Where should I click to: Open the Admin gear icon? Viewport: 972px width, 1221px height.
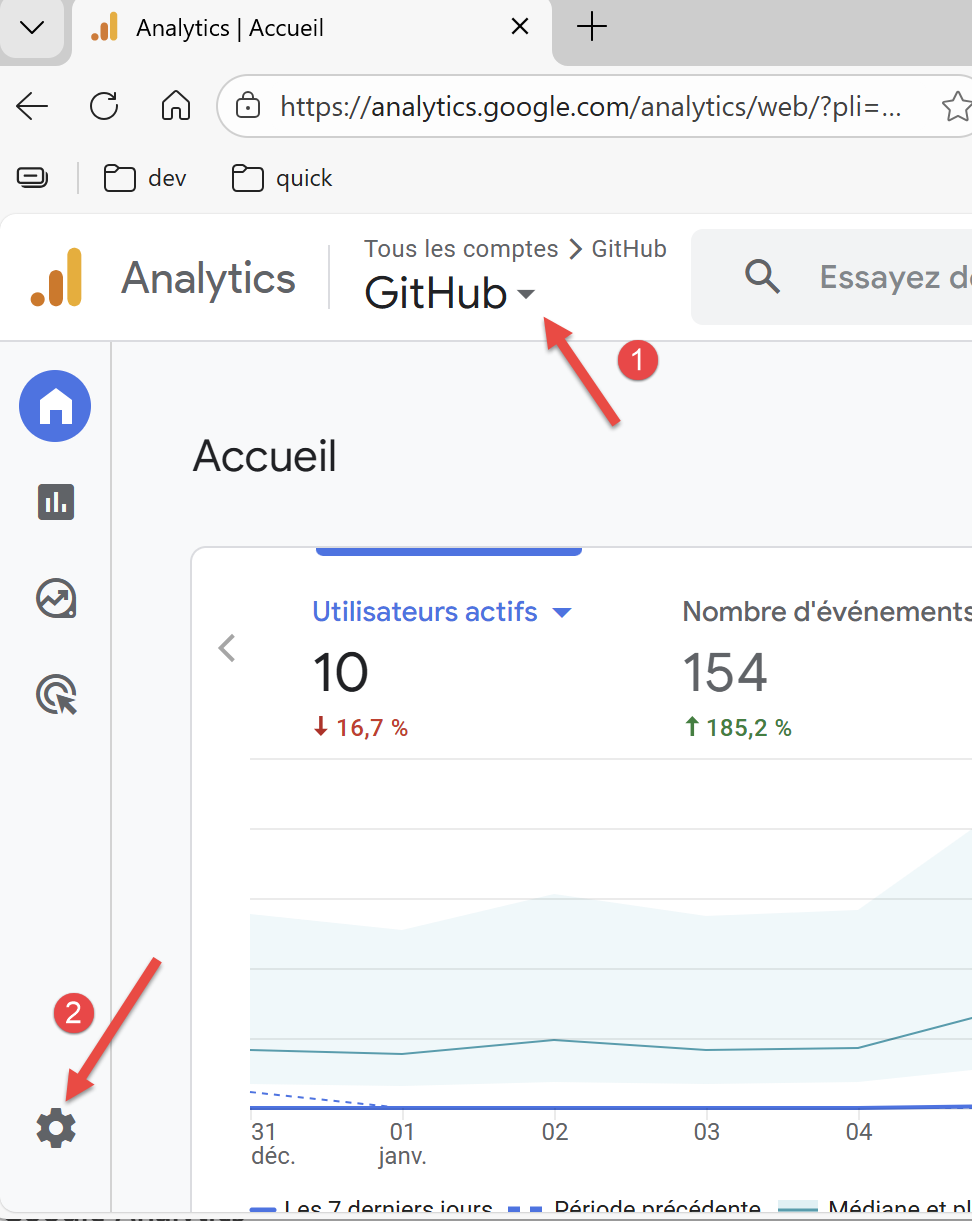(x=56, y=1128)
